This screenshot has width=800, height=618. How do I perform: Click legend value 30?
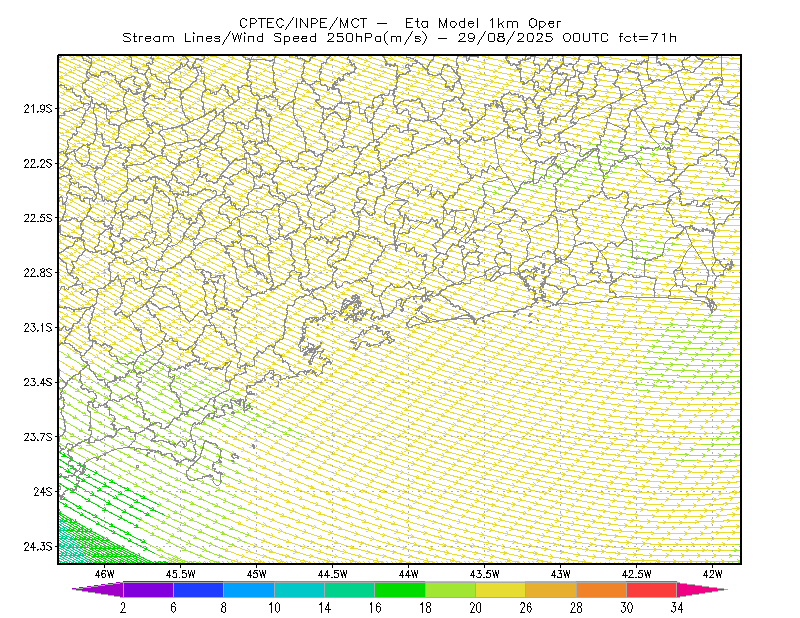click(627, 608)
